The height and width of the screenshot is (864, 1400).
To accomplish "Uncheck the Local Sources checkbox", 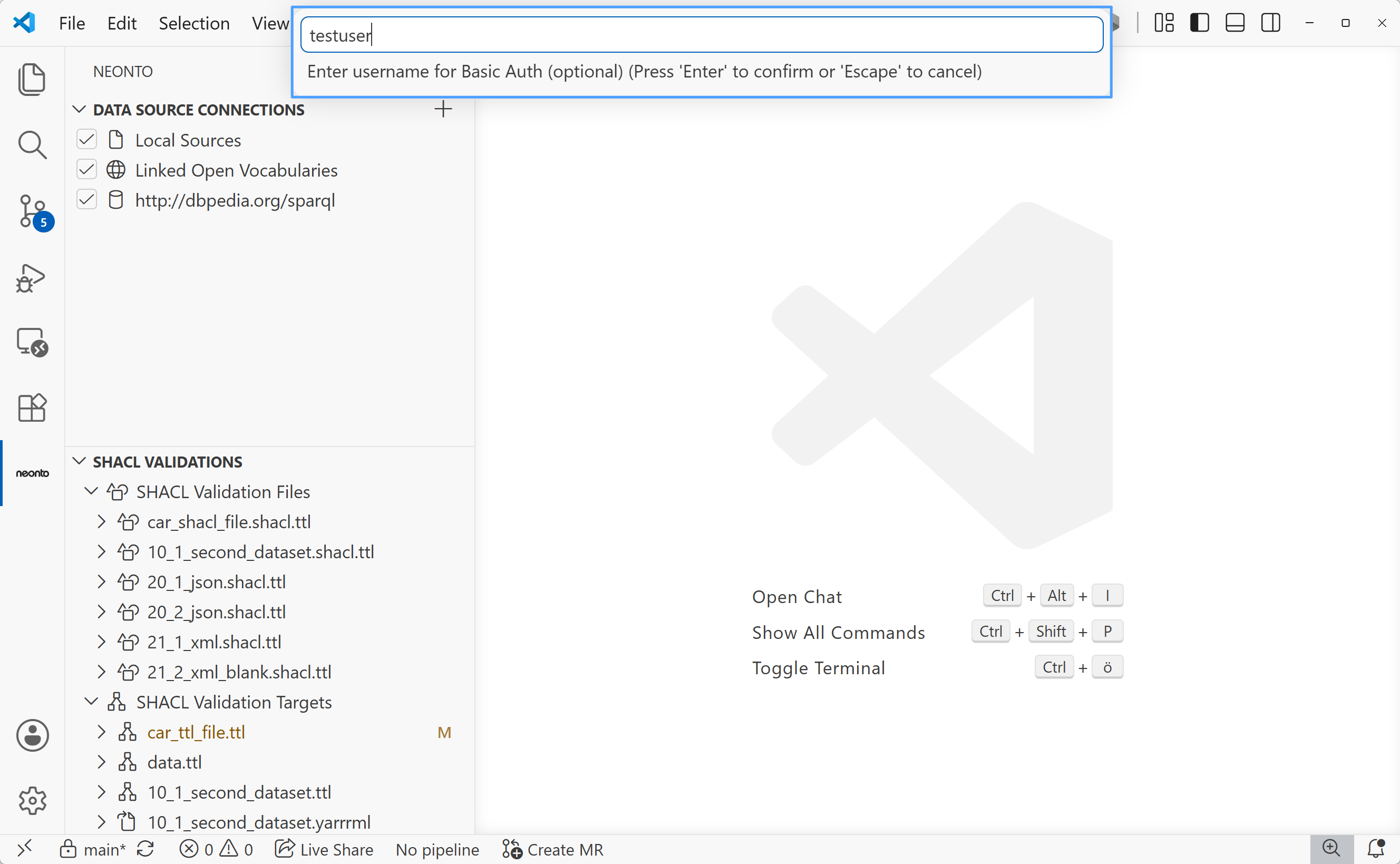I will [87, 140].
